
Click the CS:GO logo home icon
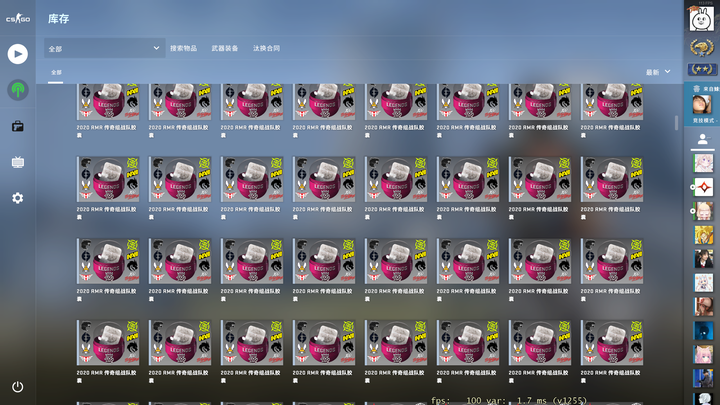18,19
